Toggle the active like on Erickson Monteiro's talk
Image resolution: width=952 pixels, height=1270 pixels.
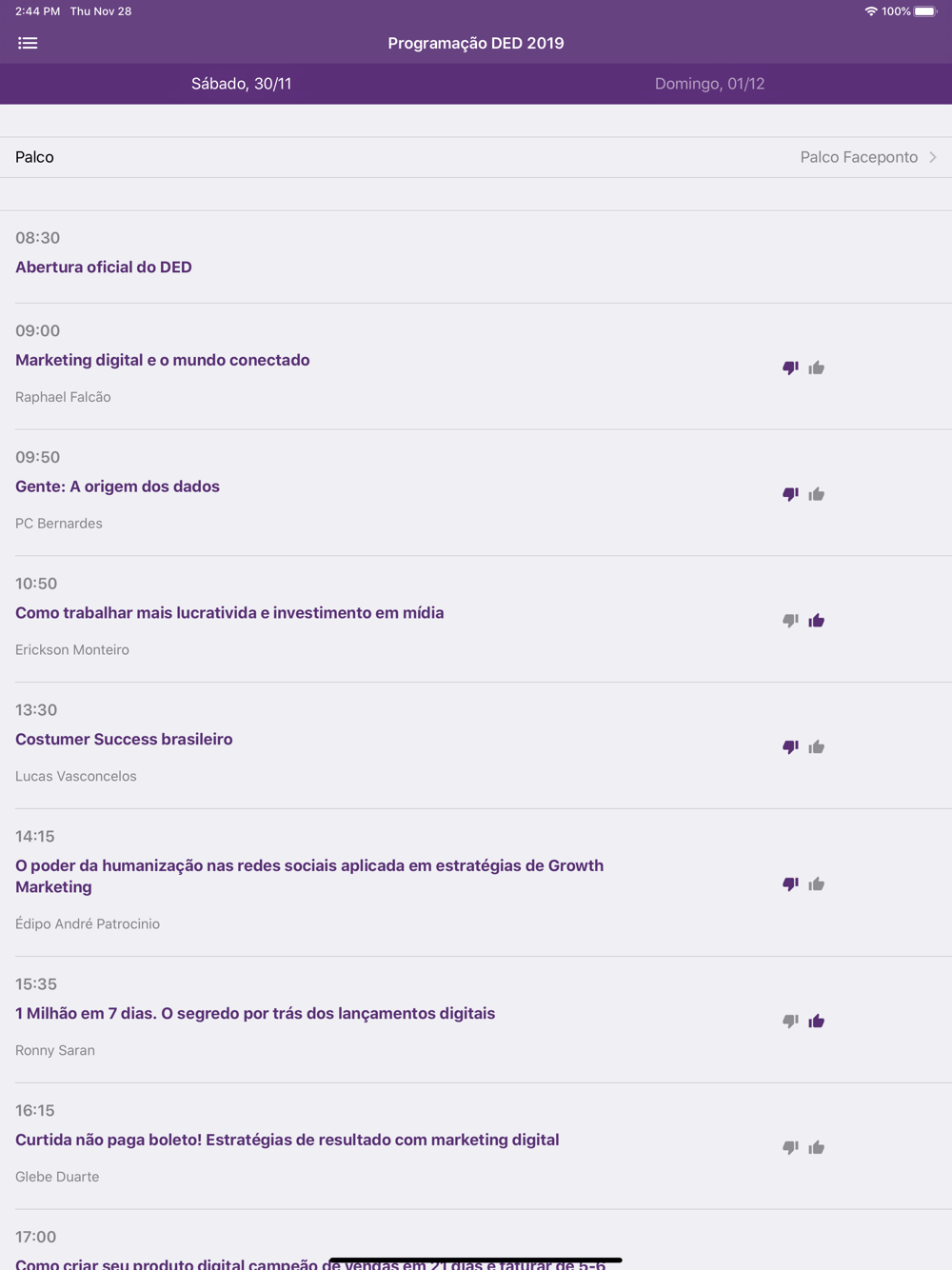click(817, 621)
